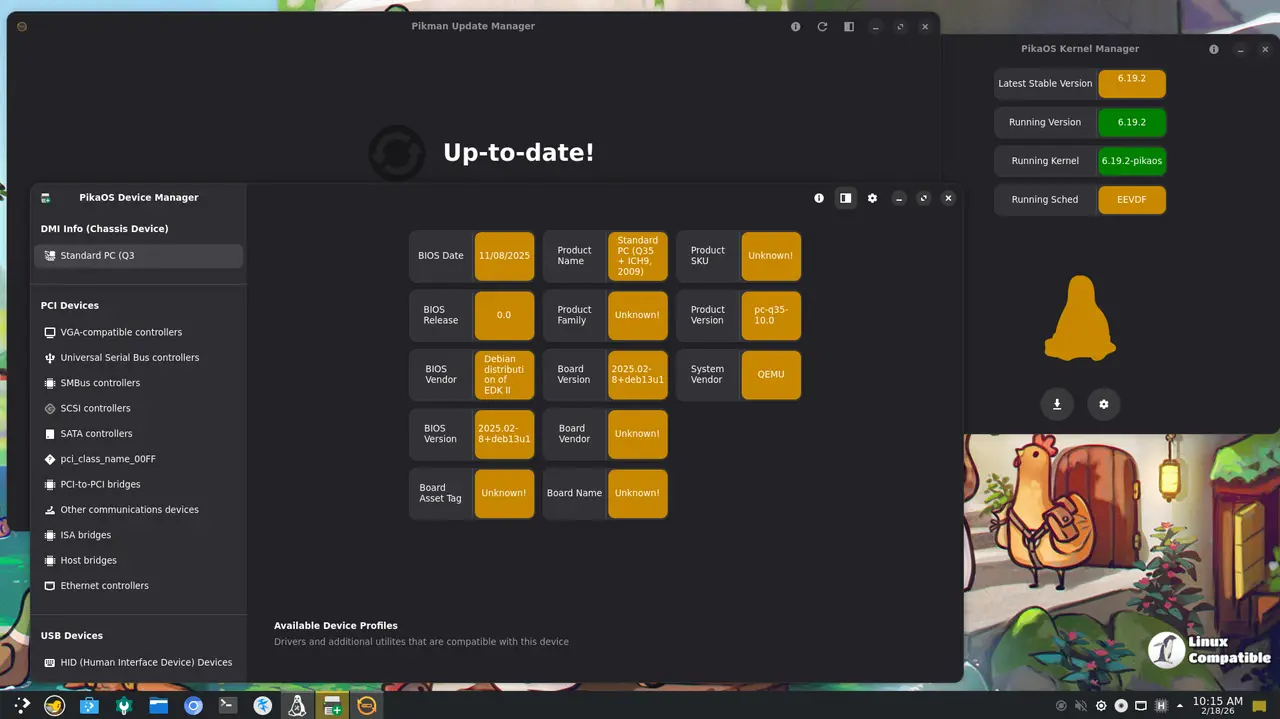Open HID Devices under USB Devices
Screen dimensions: 1280x719
(145, 662)
